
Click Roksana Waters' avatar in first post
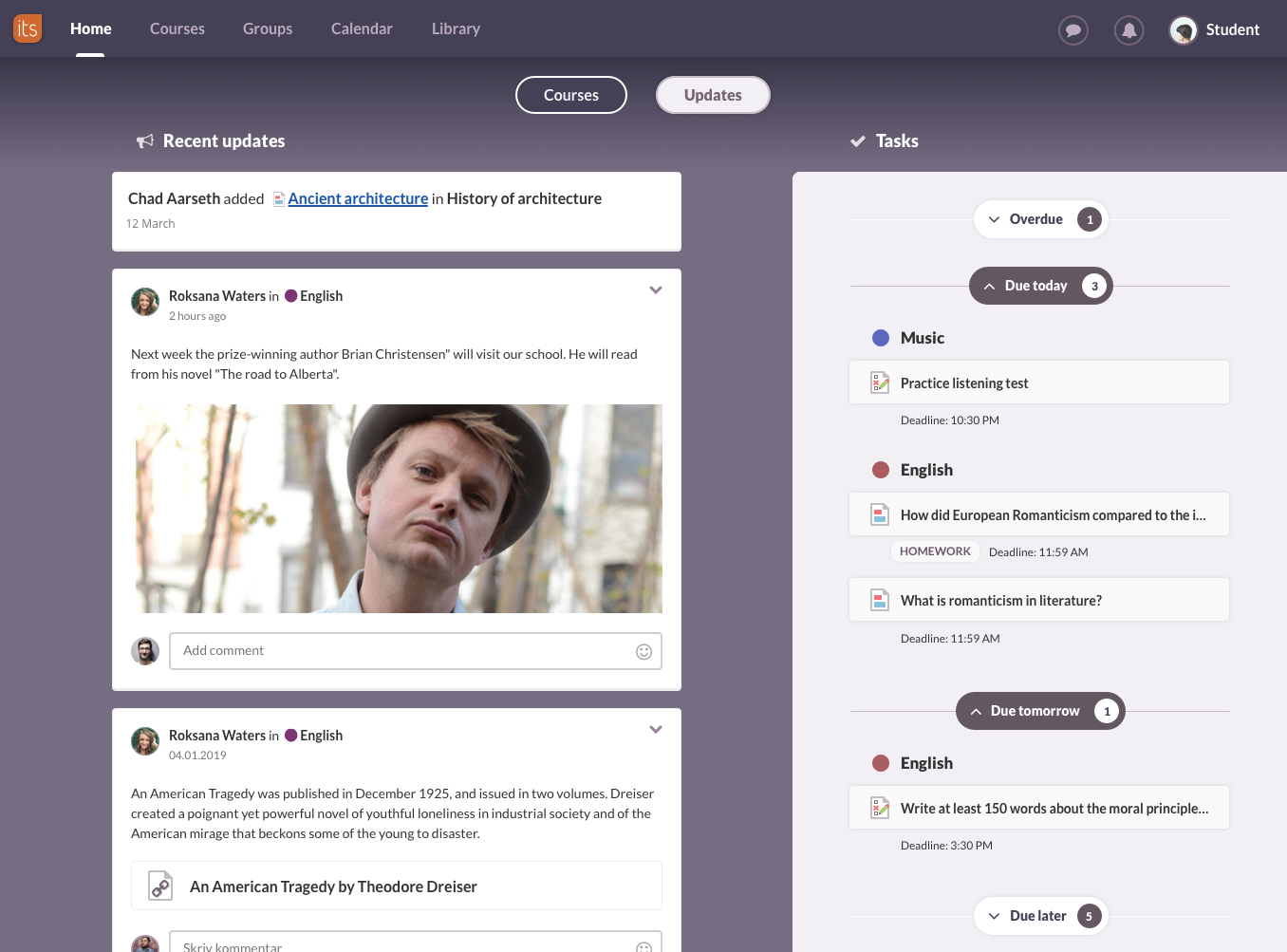[145, 302]
